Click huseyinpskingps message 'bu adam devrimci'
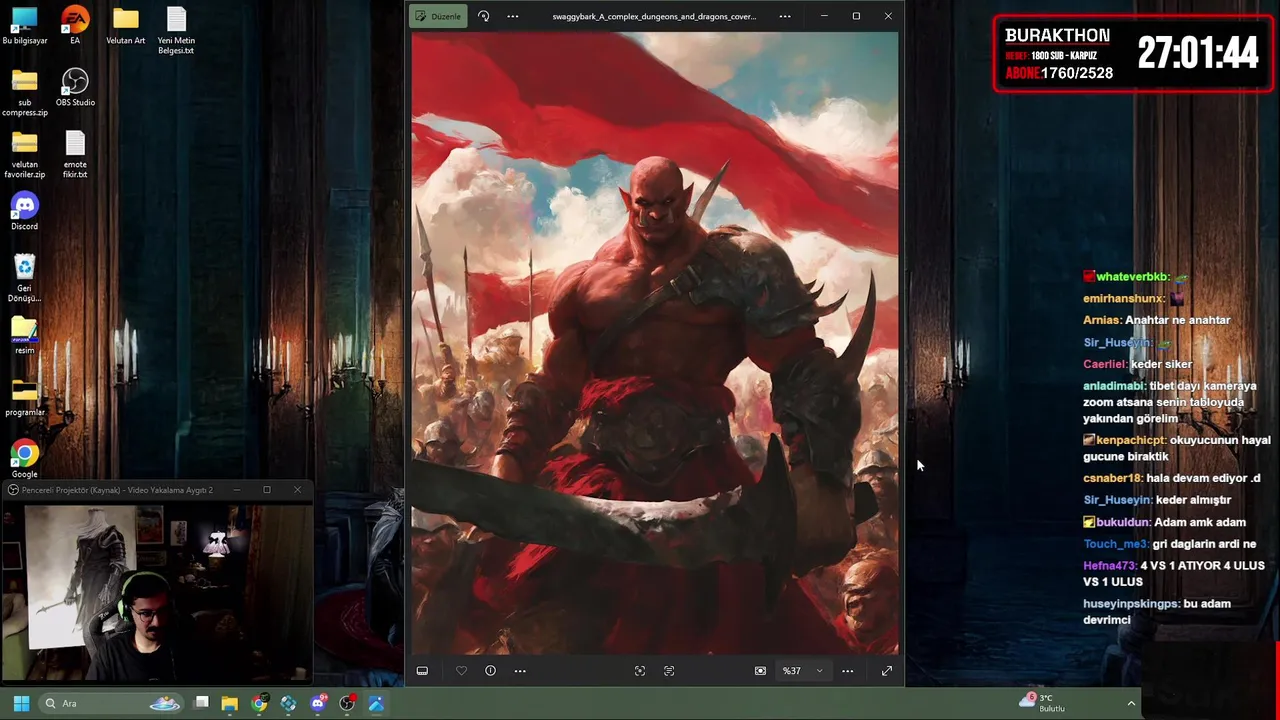The width and height of the screenshot is (1280, 720). (x=1157, y=611)
